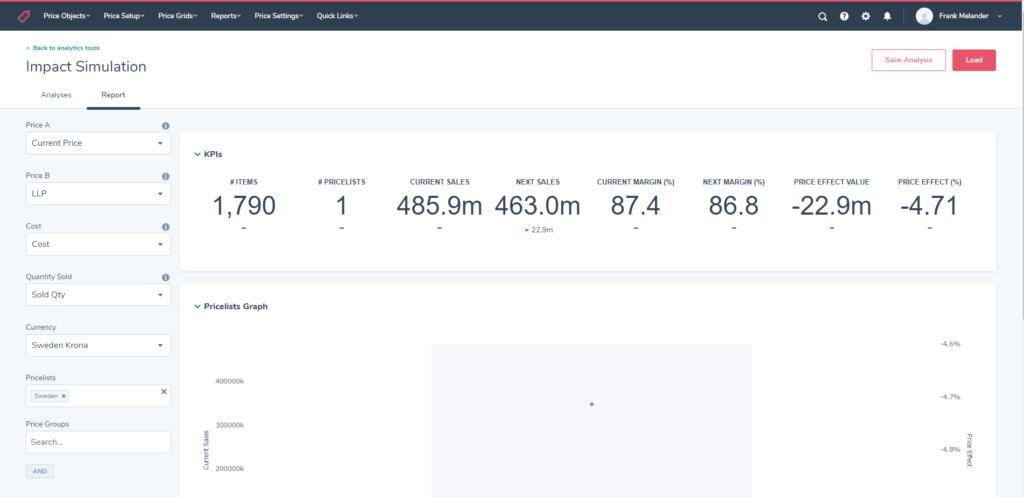Click the info icon beside Cost
This screenshot has height=497, width=1024.
tap(165, 227)
